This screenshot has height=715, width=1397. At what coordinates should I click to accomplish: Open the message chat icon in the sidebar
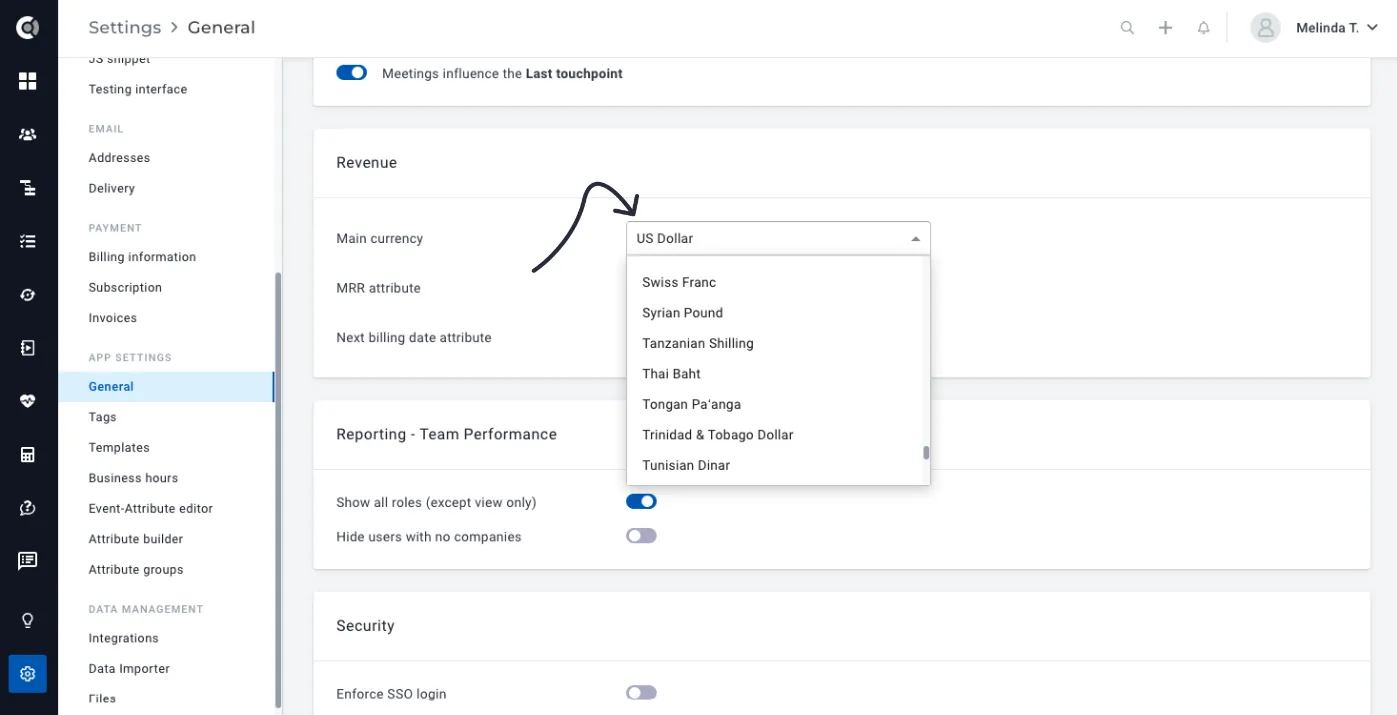(x=28, y=561)
